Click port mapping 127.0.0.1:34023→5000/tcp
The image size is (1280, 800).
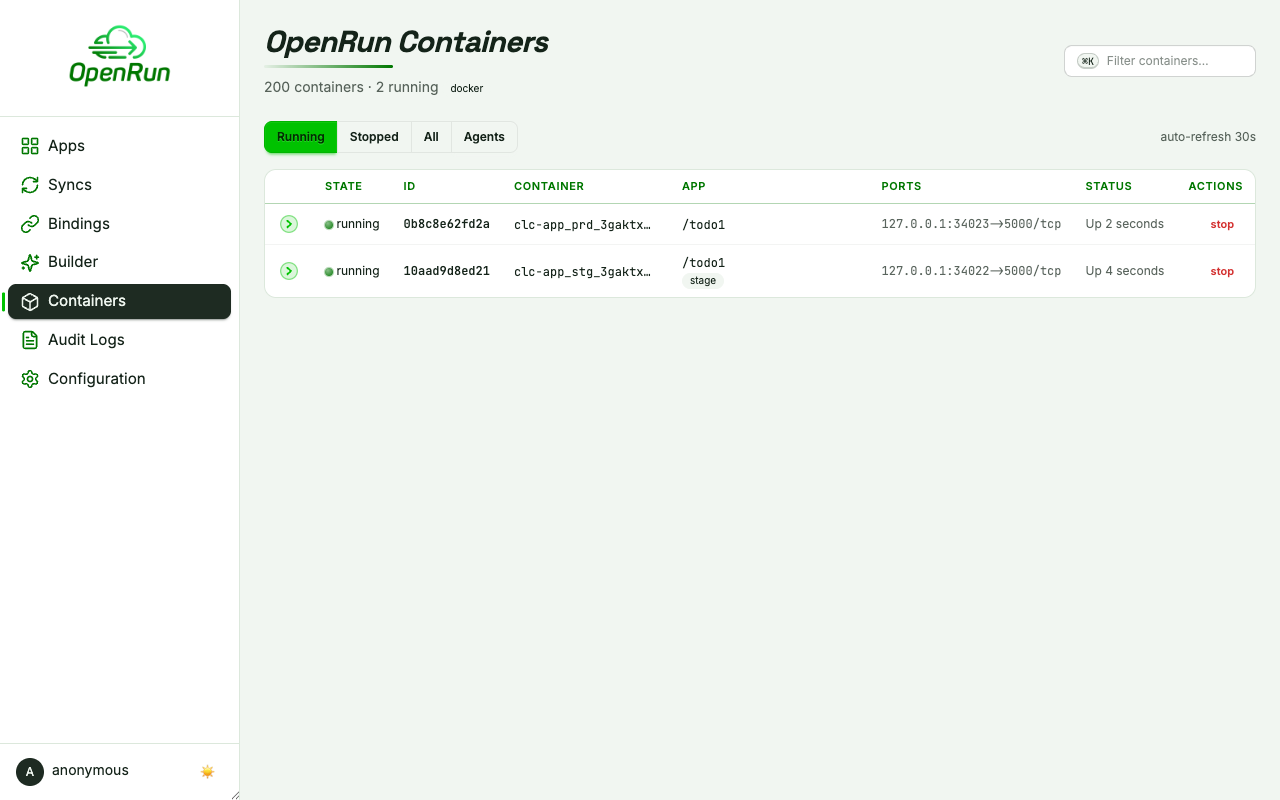click(x=971, y=224)
